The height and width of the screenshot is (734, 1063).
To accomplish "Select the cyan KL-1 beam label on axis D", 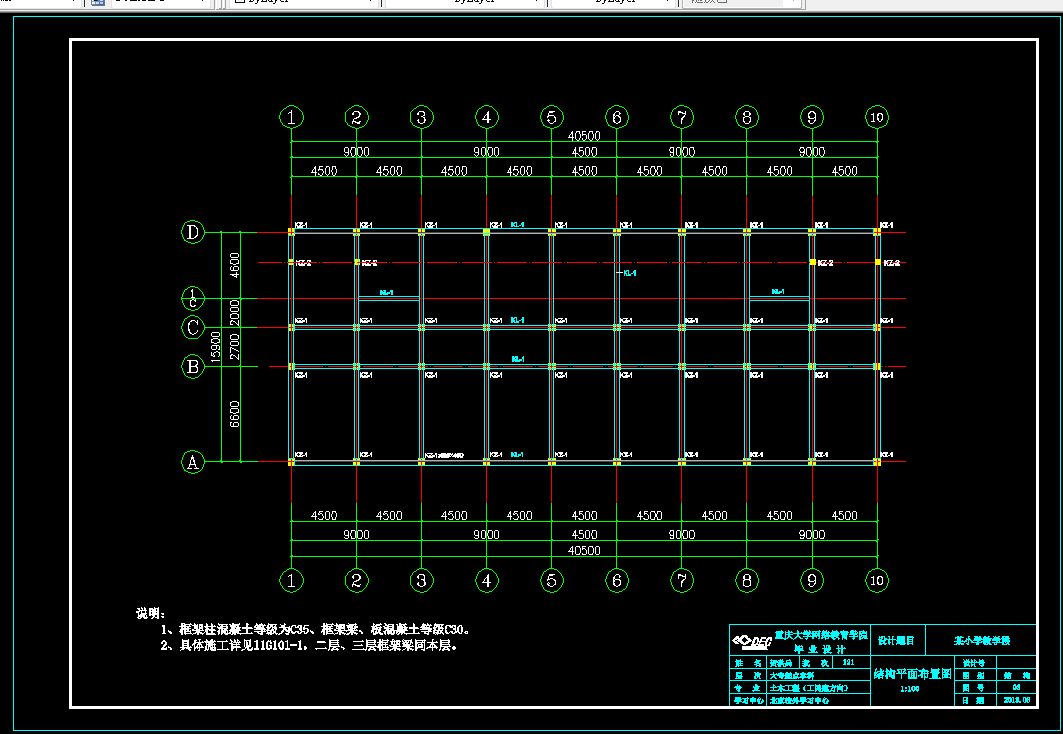I will 517,224.
